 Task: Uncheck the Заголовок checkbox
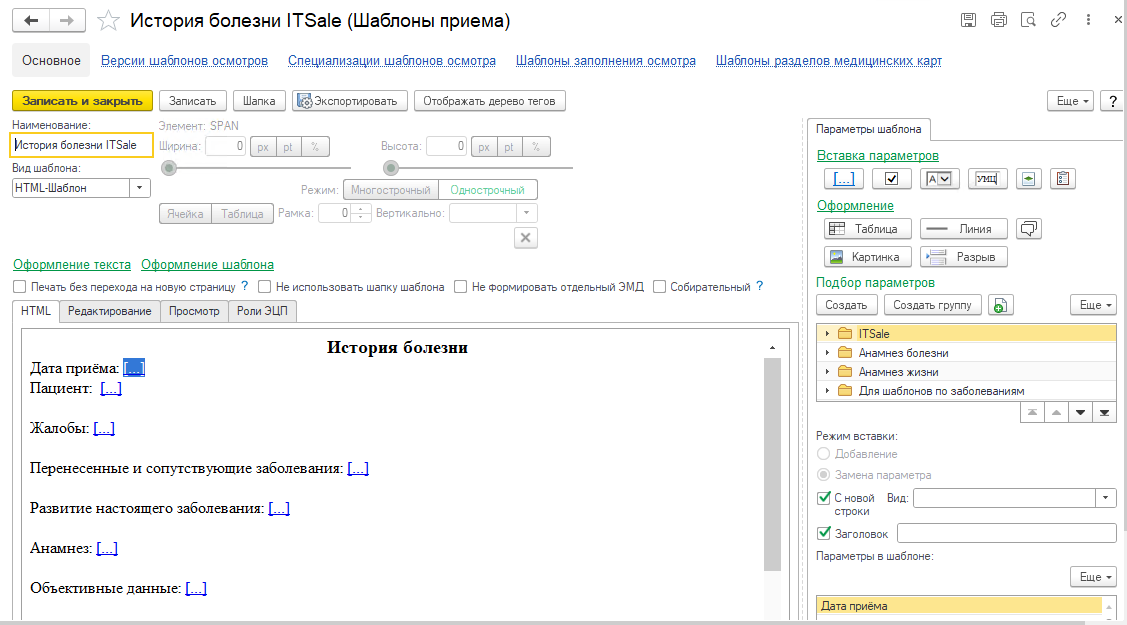(824, 534)
